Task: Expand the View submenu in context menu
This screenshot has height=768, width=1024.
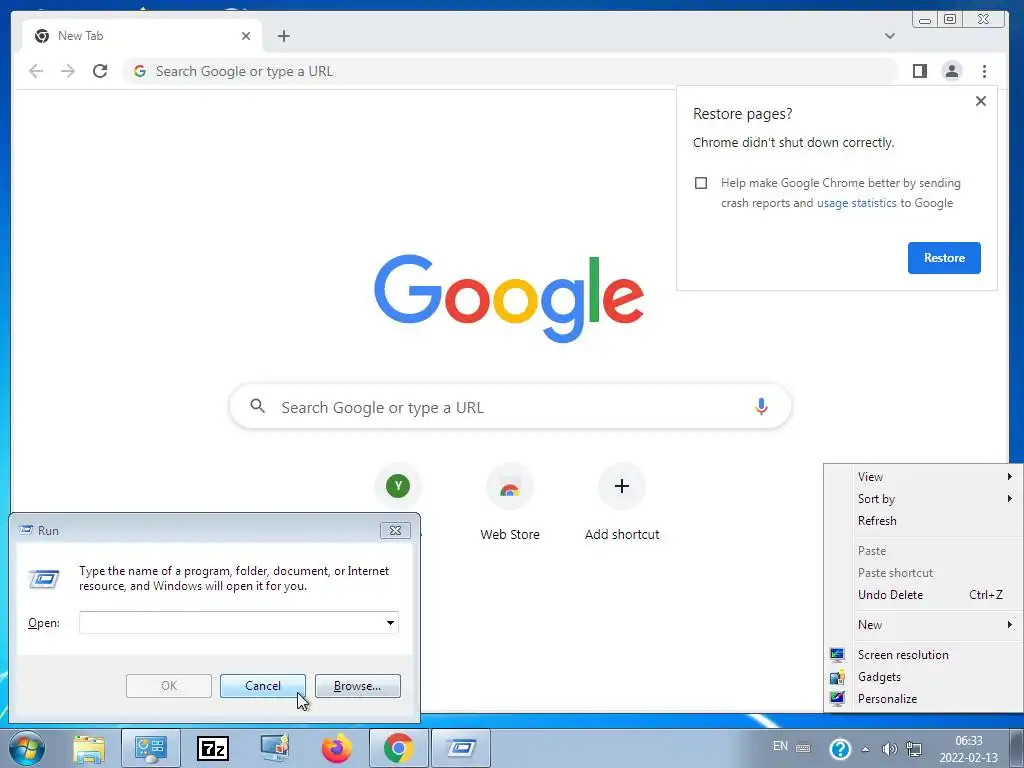Action: click(922, 477)
